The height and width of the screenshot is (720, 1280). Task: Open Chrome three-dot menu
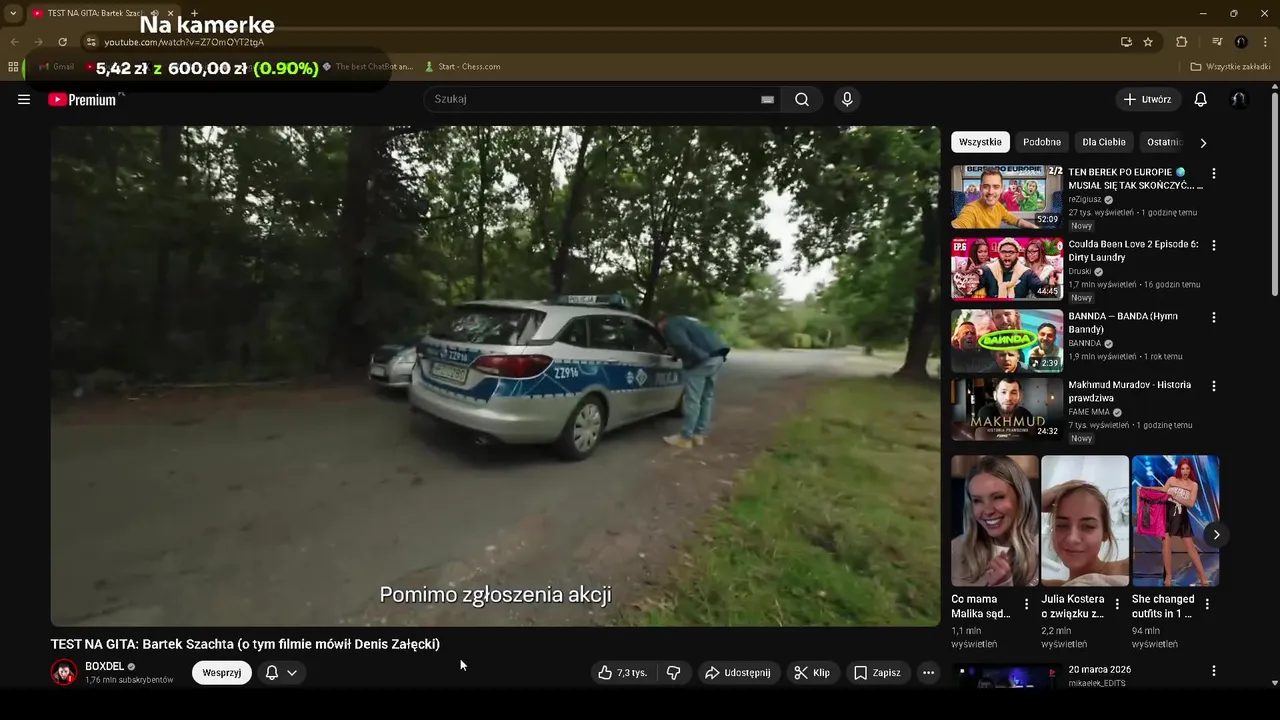coord(1265,42)
